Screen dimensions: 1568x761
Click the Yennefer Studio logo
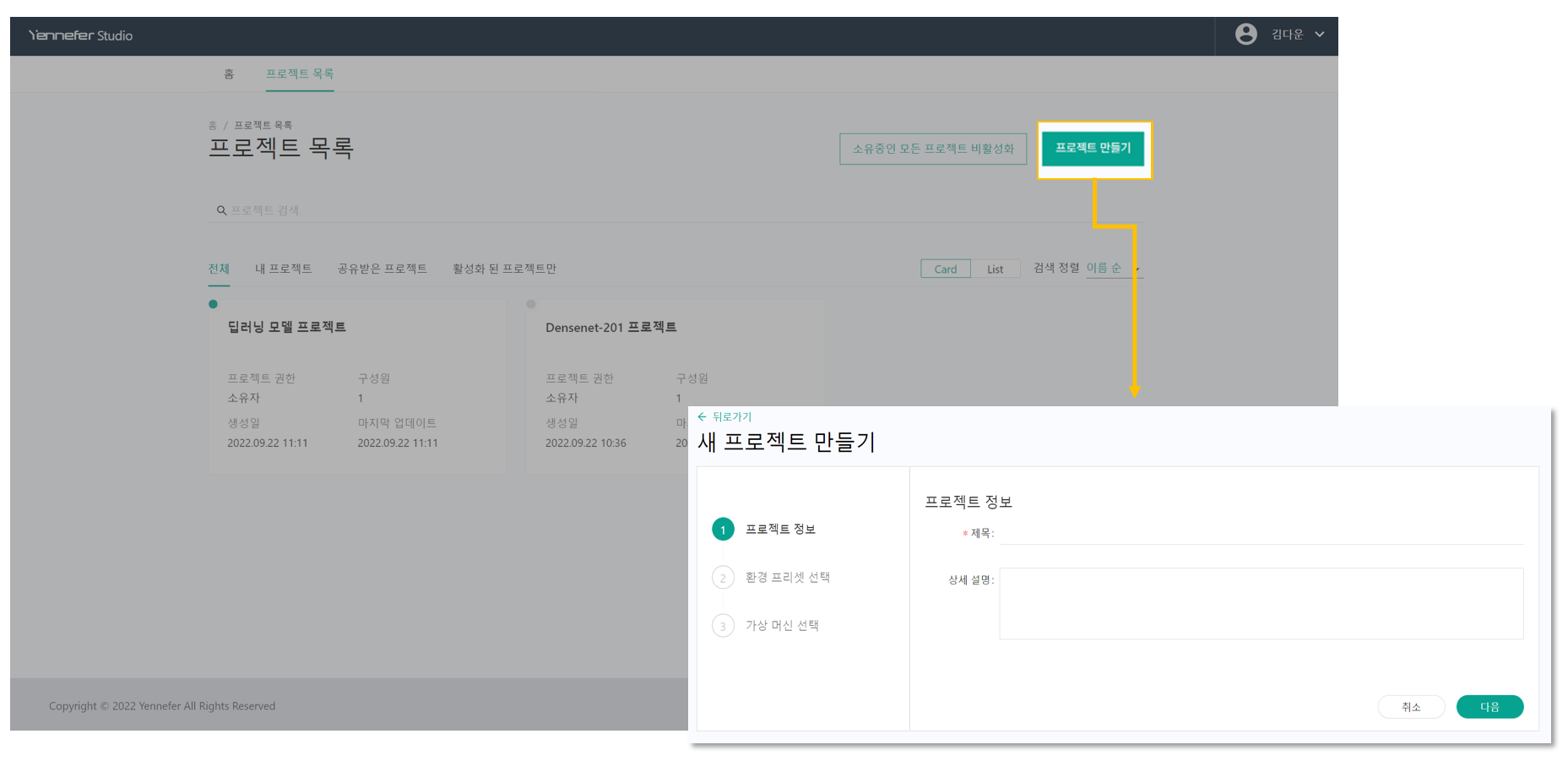tap(80, 35)
